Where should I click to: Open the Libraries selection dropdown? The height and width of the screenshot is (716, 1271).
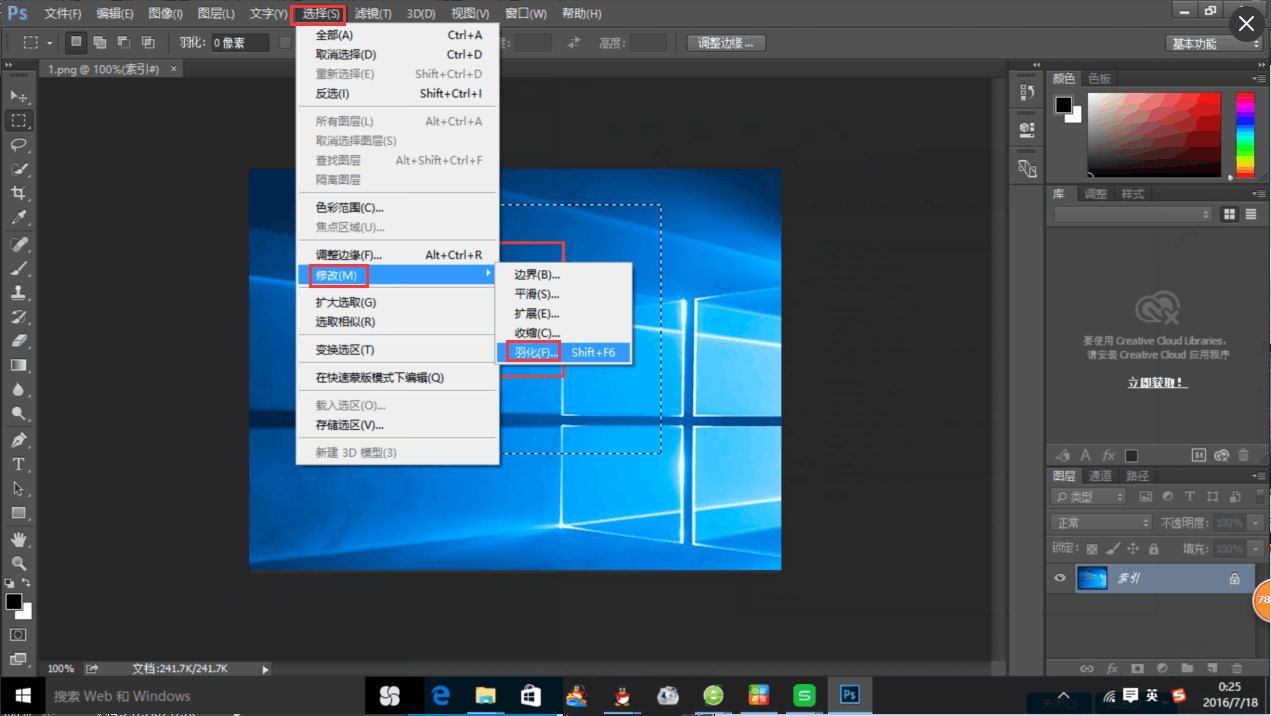pyautogui.click(x=1133, y=215)
